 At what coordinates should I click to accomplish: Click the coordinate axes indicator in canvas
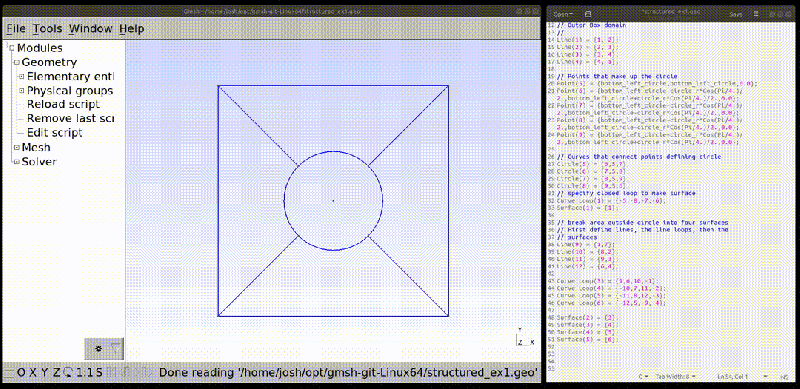point(526,337)
